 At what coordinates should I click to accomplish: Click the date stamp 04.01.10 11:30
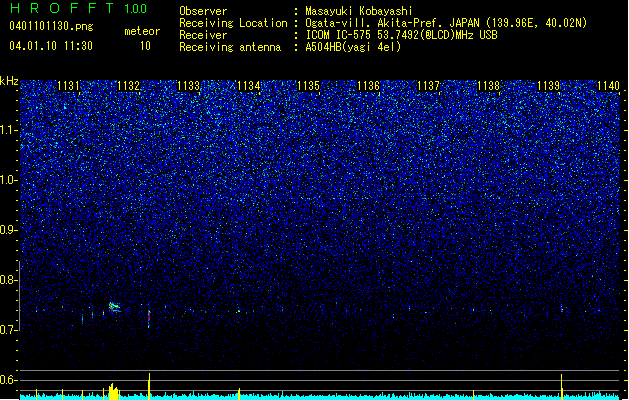[51, 46]
